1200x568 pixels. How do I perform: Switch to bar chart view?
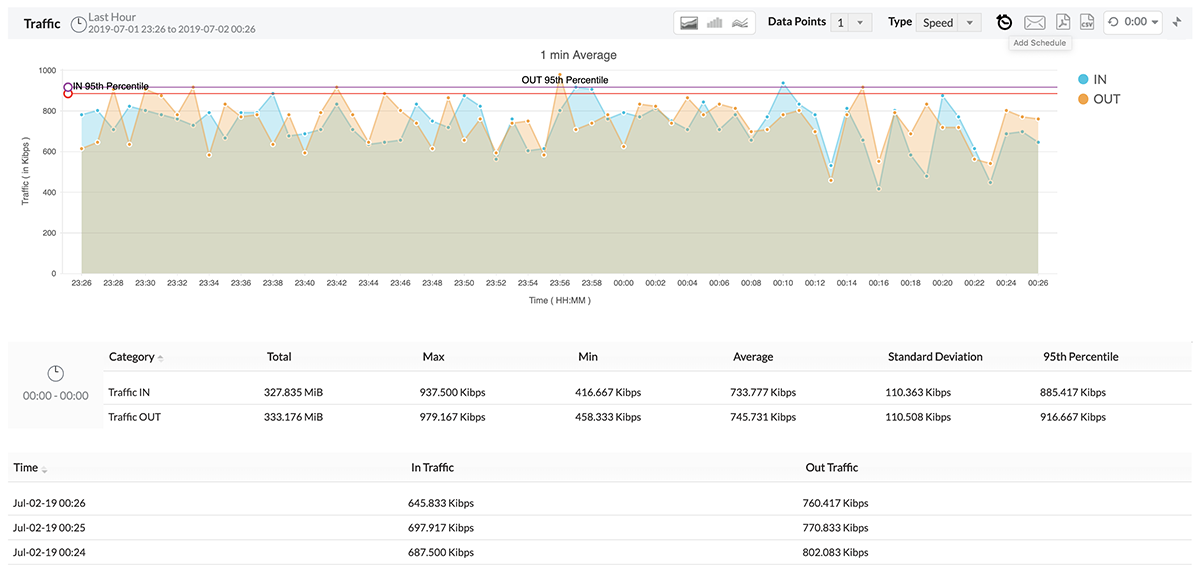(x=714, y=22)
